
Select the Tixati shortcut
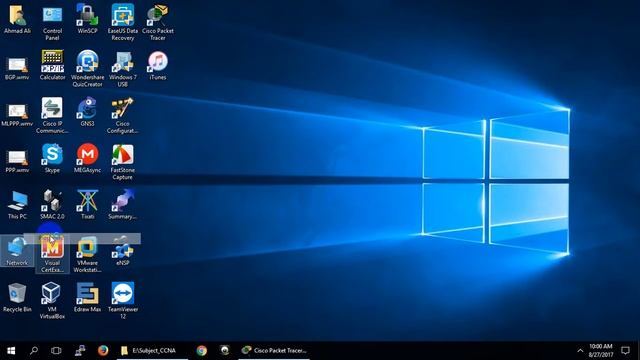(87, 205)
